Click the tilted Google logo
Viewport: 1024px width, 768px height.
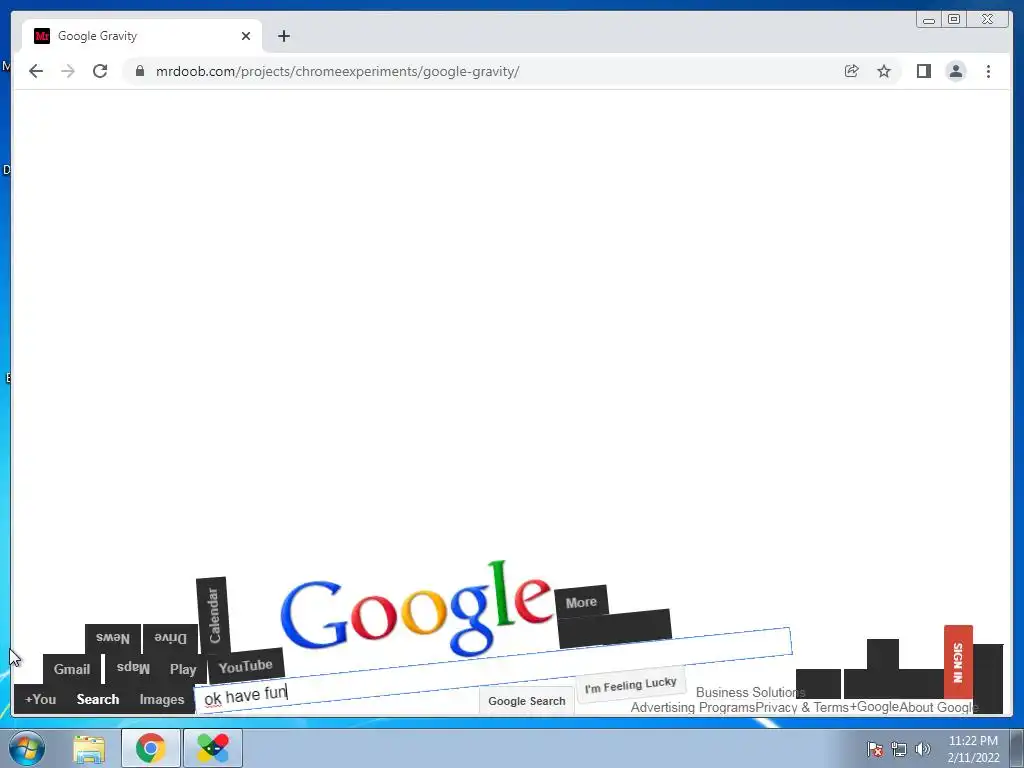[x=417, y=608]
